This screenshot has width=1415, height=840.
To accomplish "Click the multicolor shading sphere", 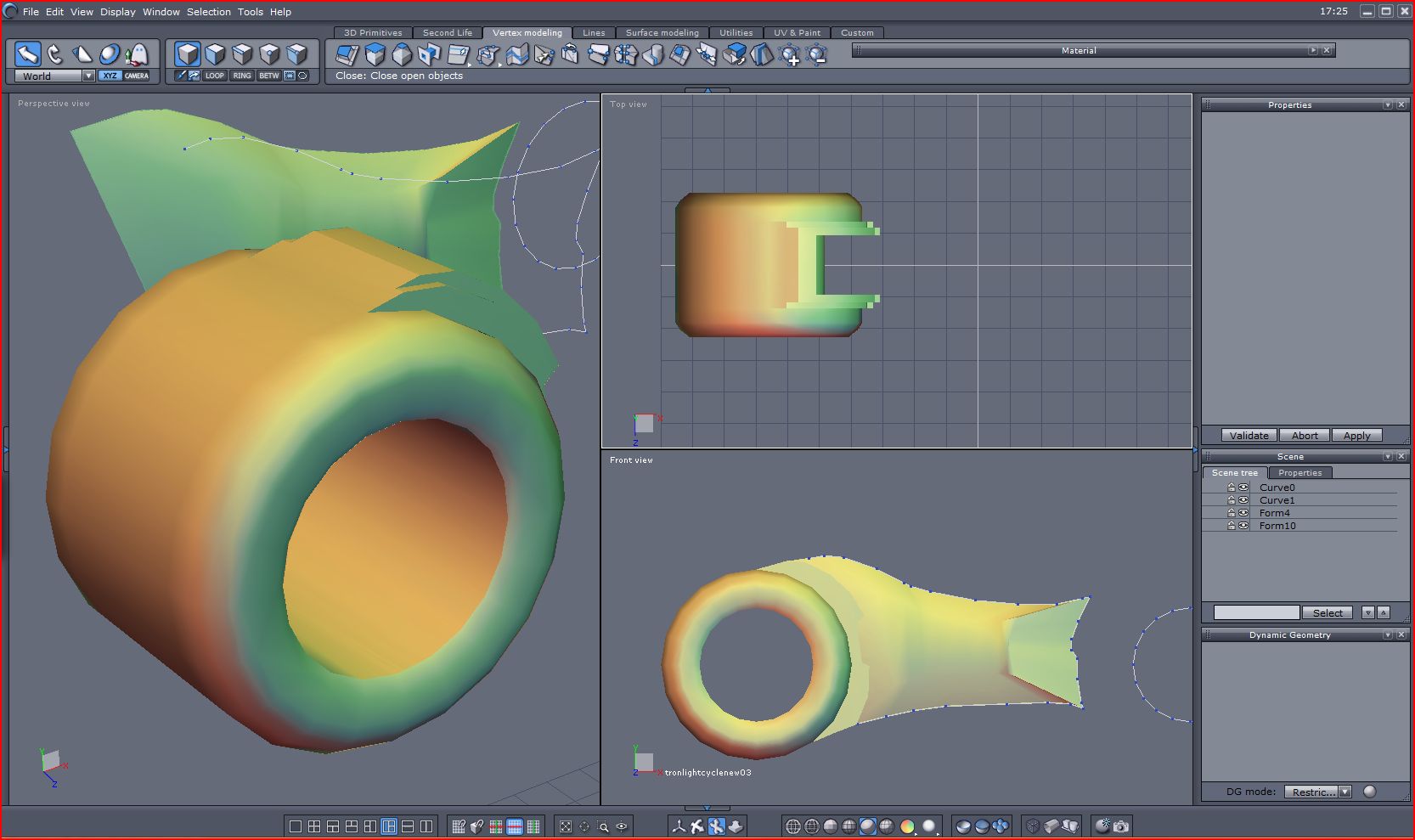I will click(x=907, y=826).
